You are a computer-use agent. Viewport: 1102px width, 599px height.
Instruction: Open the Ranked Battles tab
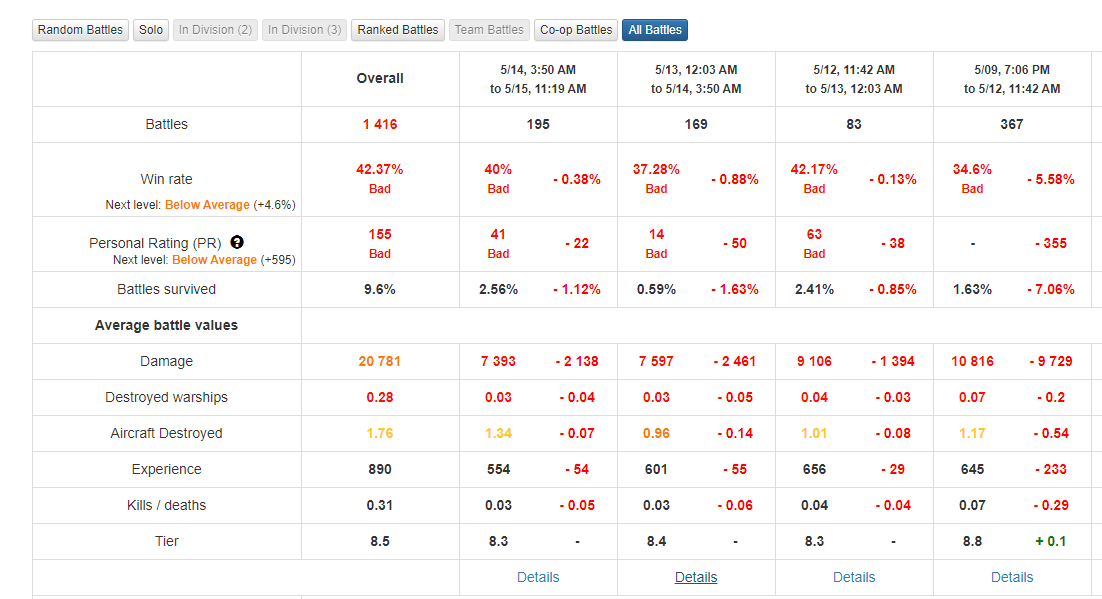[398, 30]
